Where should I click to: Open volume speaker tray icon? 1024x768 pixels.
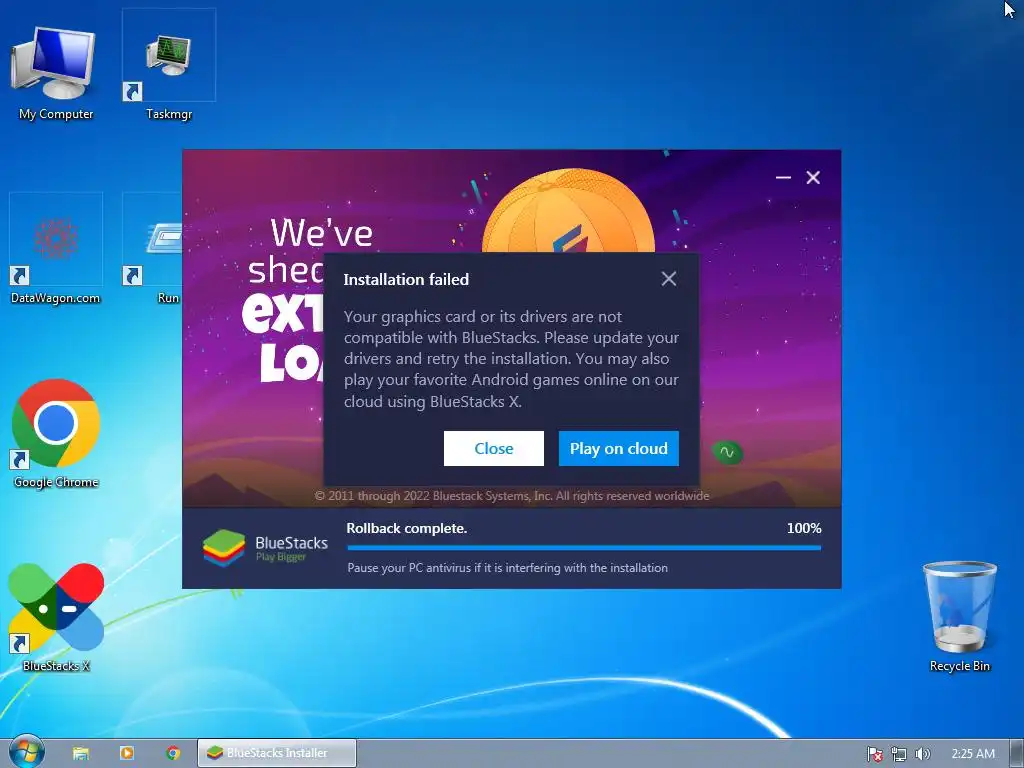[x=922, y=754]
